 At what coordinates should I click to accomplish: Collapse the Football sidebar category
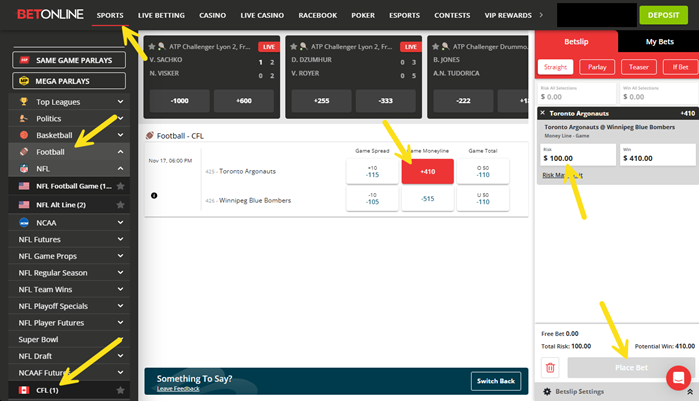click(120, 152)
